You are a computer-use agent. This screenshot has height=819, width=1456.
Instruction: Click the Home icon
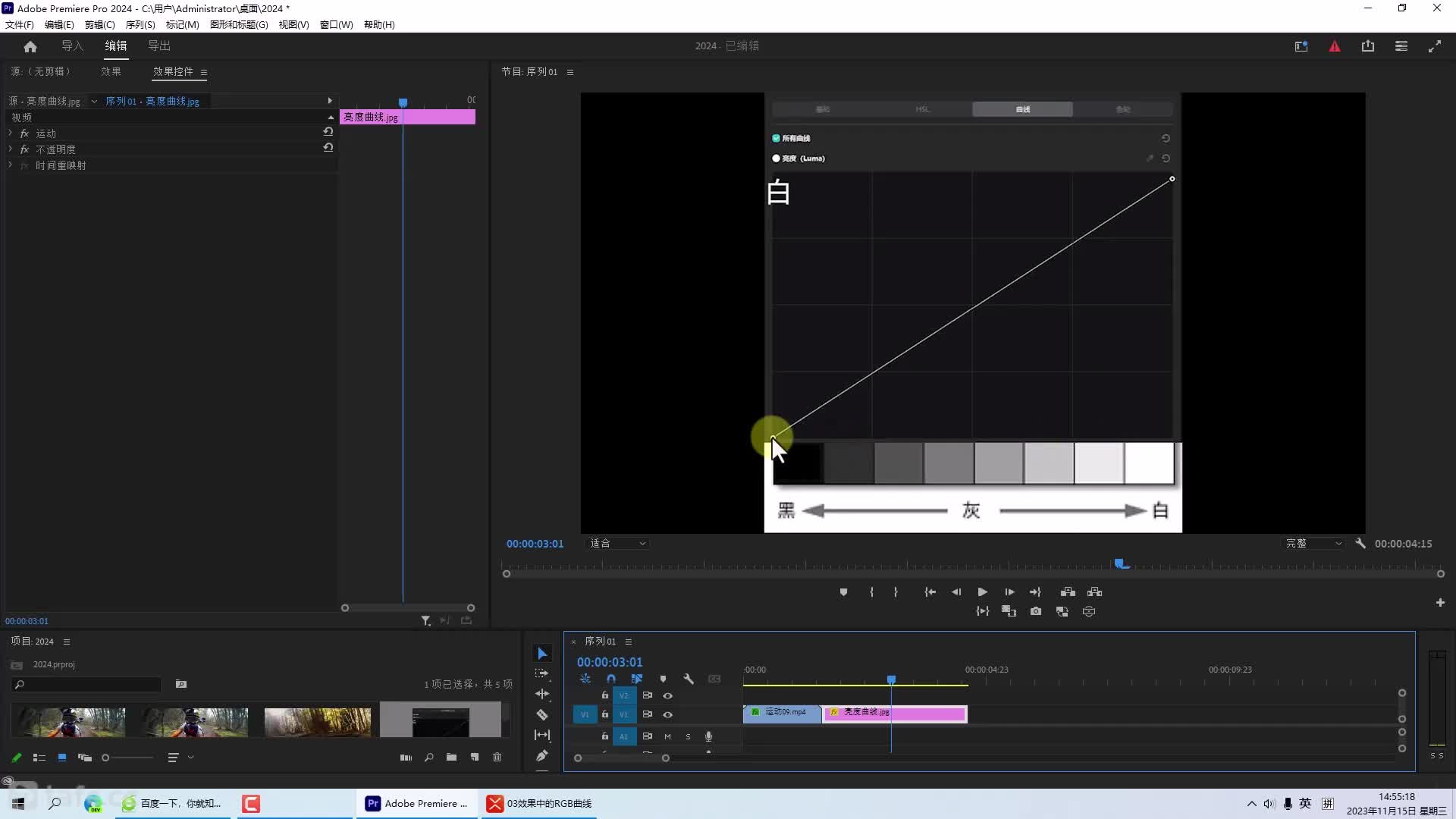30,47
